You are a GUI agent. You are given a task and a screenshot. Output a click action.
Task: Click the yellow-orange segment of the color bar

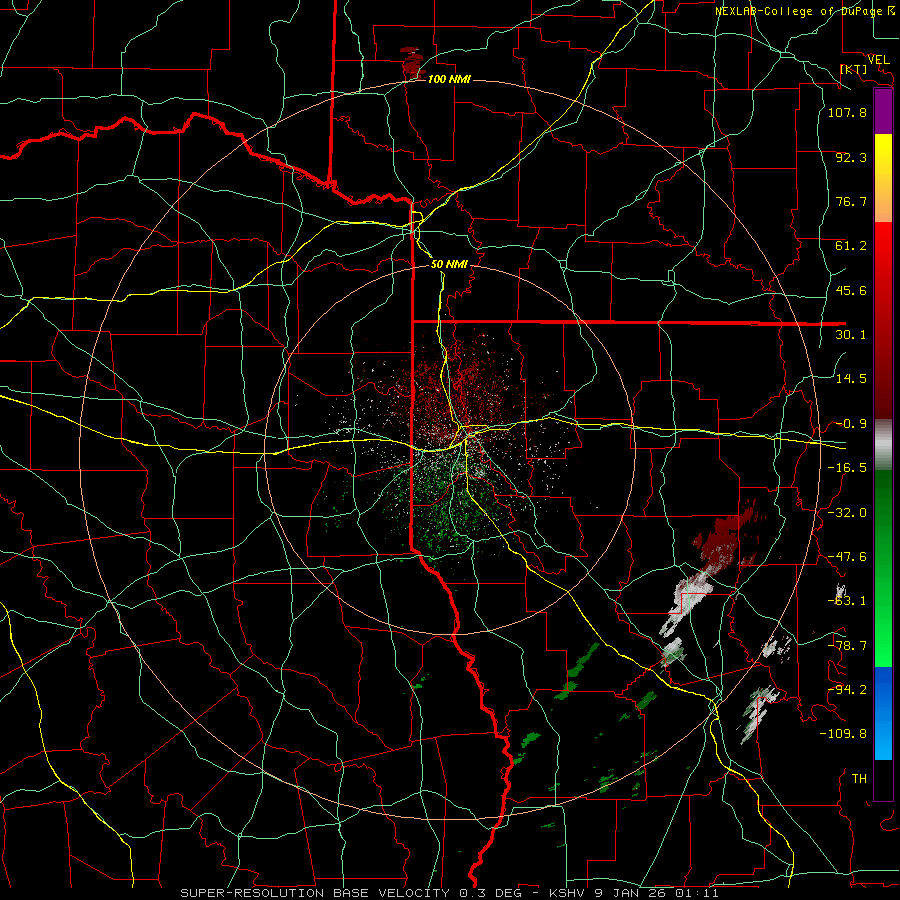click(x=883, y=178)
